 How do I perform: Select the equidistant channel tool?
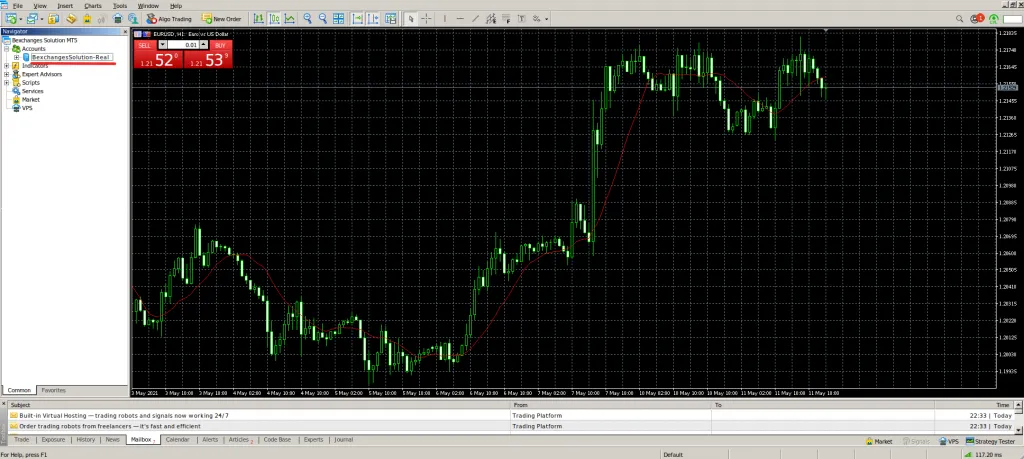pyautogui.click(x=490, y=18)
